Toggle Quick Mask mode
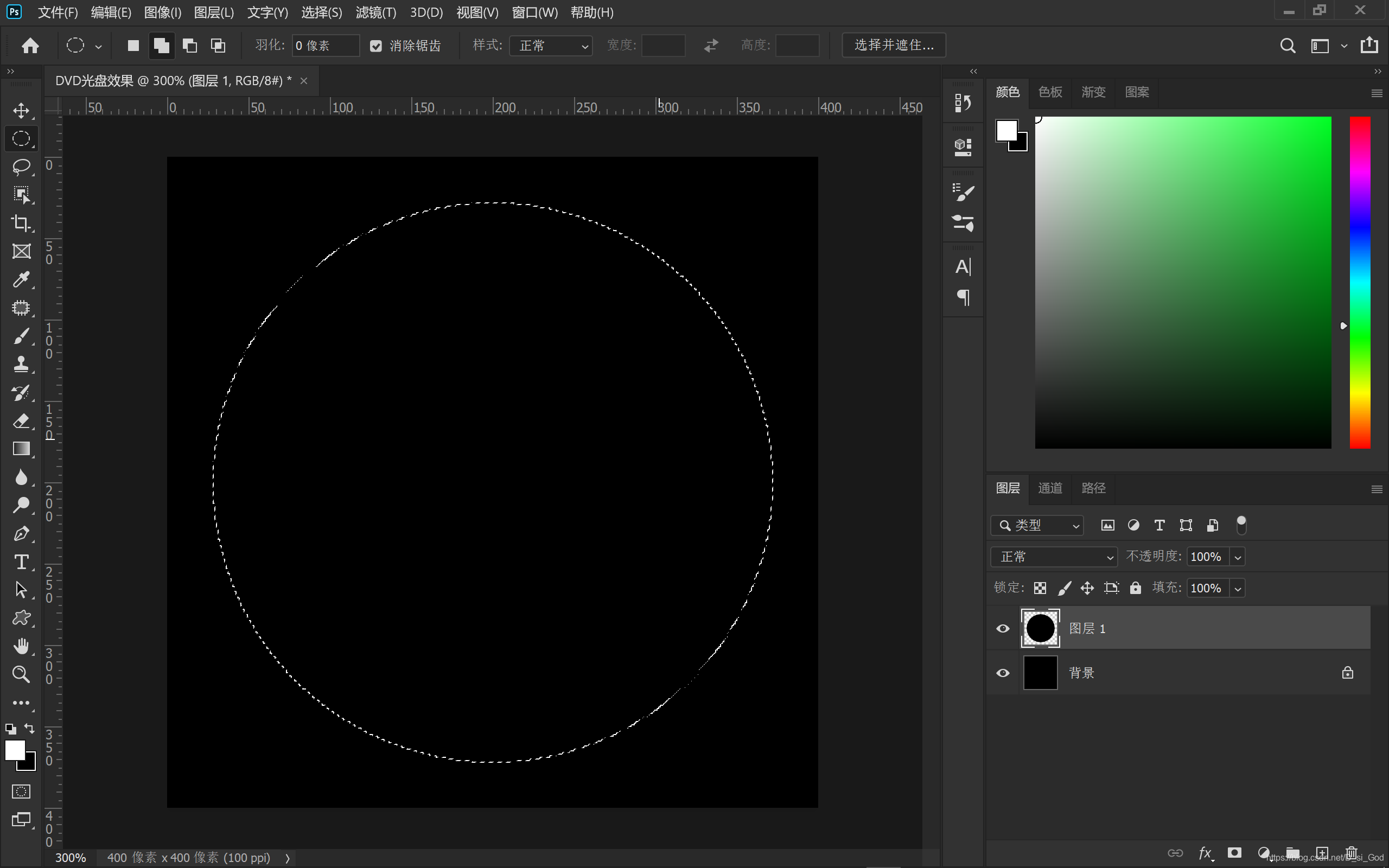Screen dimensions: 1389x868 [21, 792]
